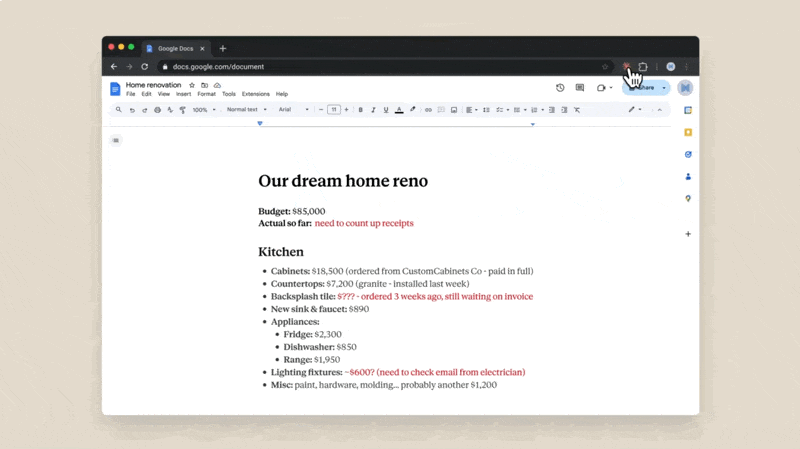Show all comments icon
Image resolution: width=800 pixels, height=449 pixels.
coord(580,88)
